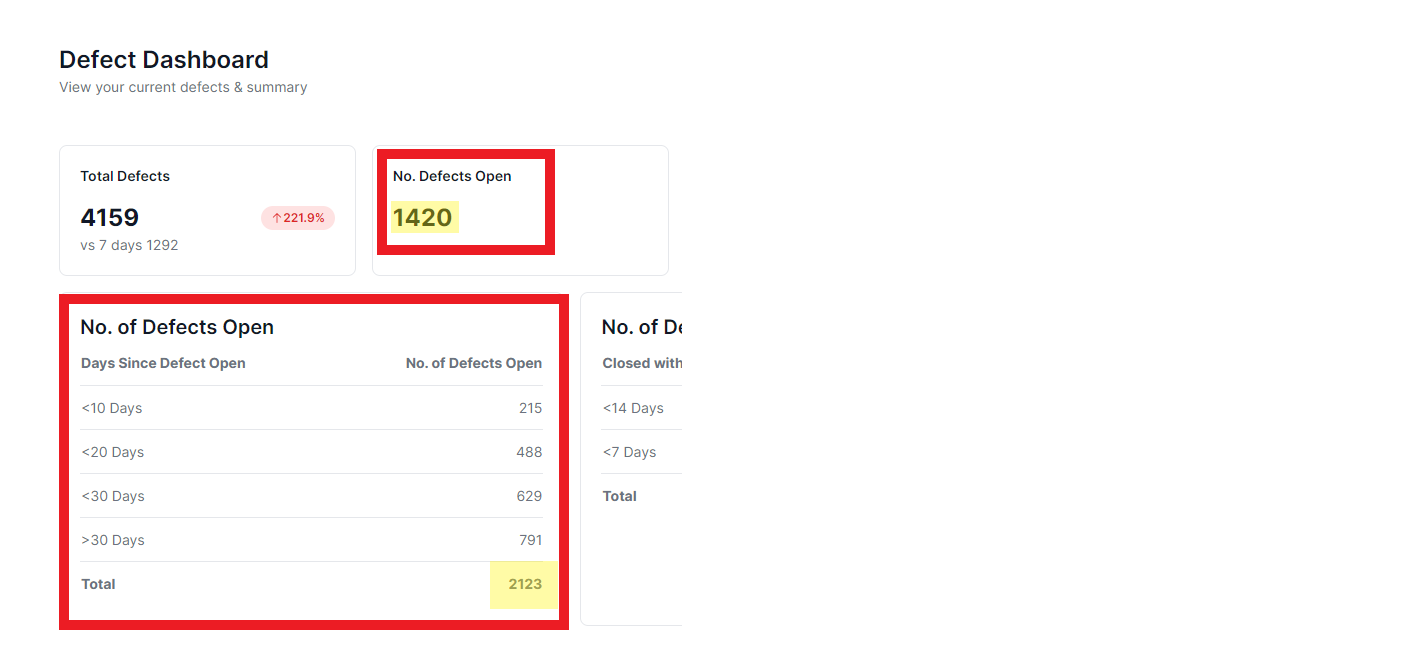Click the Total row label in open defects table
The height and width of the screenshot is (672, 1416).
(98, 584)
